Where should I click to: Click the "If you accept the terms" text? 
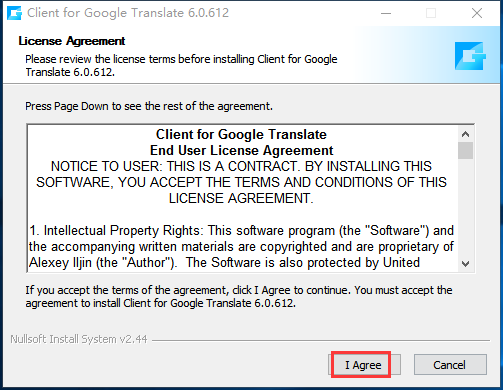pyautogui.click(x=239, y=297)
